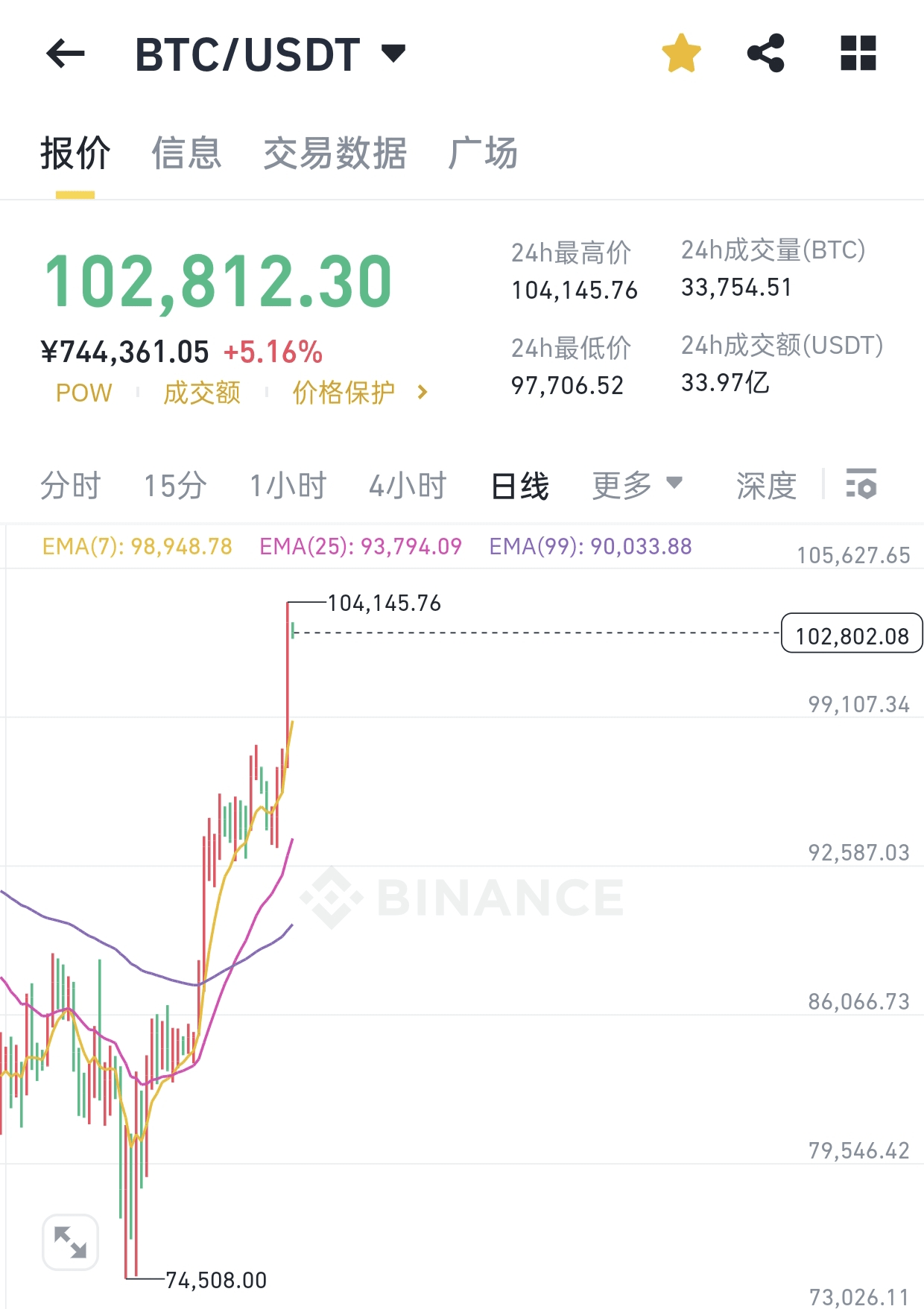The width and height of the screenshot is (924, 1309).
Task: Toggle the yellow favorite star
Action: point(682,54)
